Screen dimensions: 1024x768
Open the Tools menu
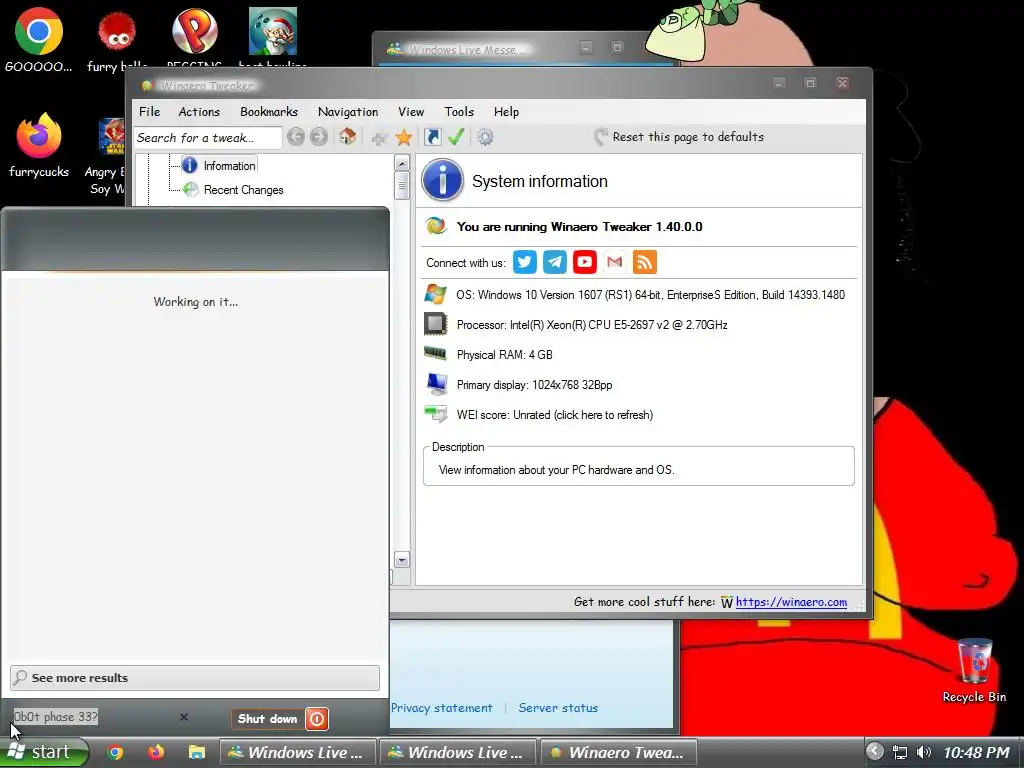click(x=459, y=112)
